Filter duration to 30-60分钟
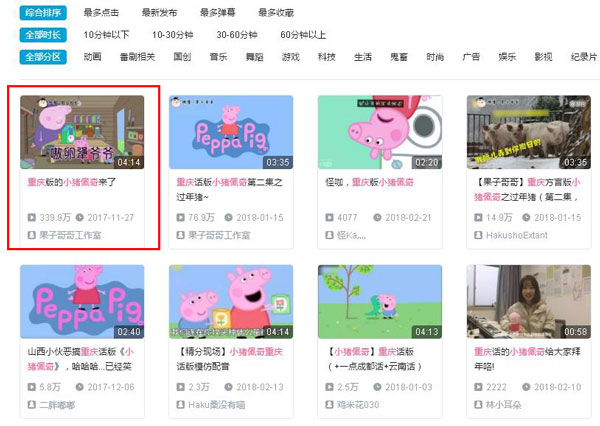600x426 pixels. [238, 35]
